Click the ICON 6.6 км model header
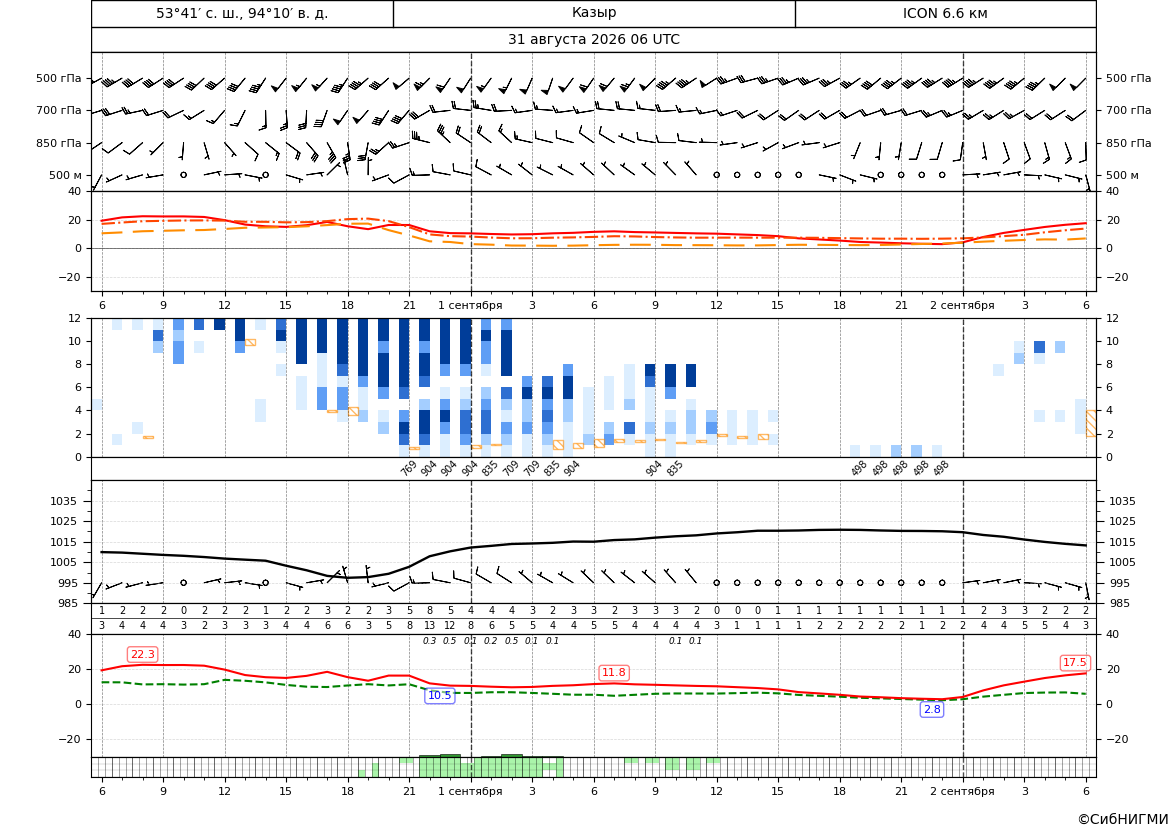The image size is (1169, 827). [945, 13]
